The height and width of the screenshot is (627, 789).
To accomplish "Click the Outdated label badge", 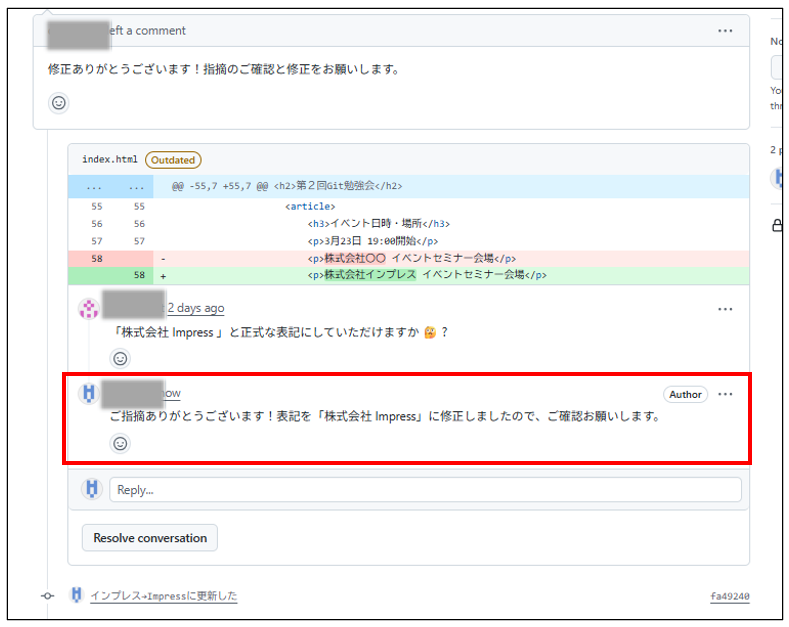I will click(173, 160).
